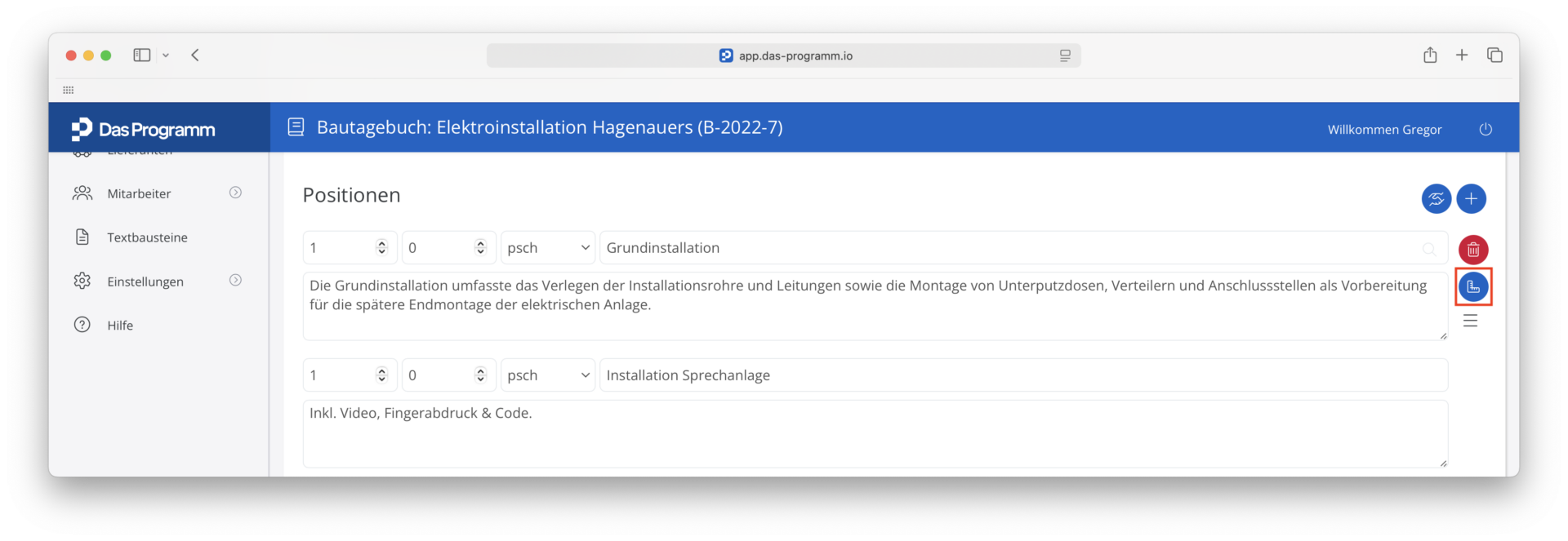Click the highlighted blue time-tracking icon button
This screenshot has width=1568, height=541.
tap(1473, 286)
